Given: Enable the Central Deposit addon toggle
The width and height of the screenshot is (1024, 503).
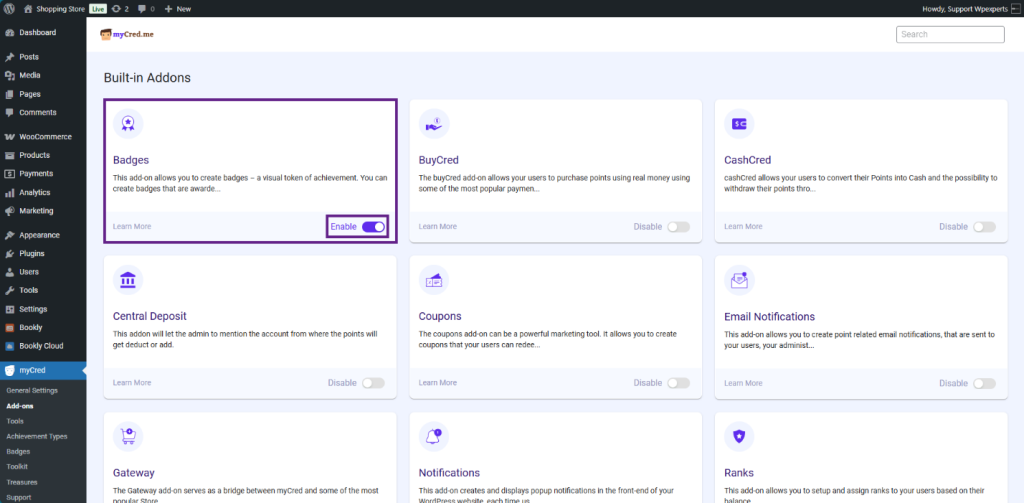Looking at the screenshot, I should pyautogui.click(x=374, y=383).
